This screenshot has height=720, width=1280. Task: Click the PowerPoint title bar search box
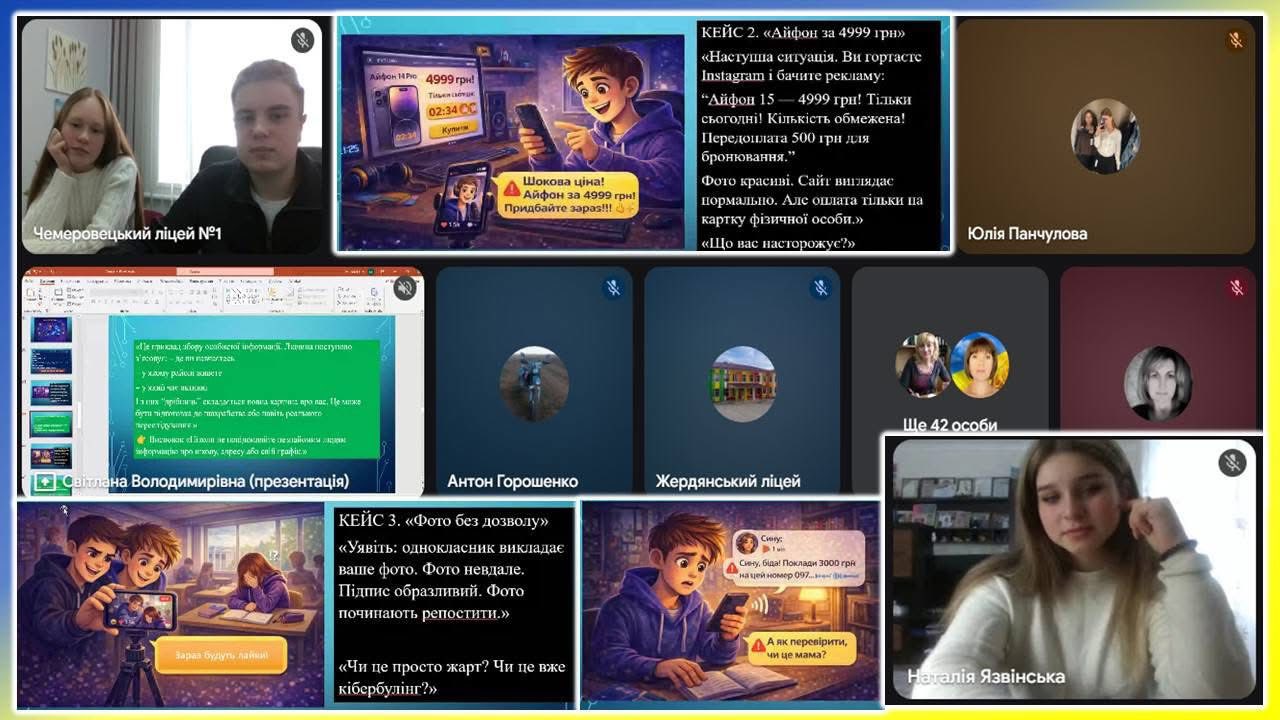pyautogui.click(x=195, y=272)
